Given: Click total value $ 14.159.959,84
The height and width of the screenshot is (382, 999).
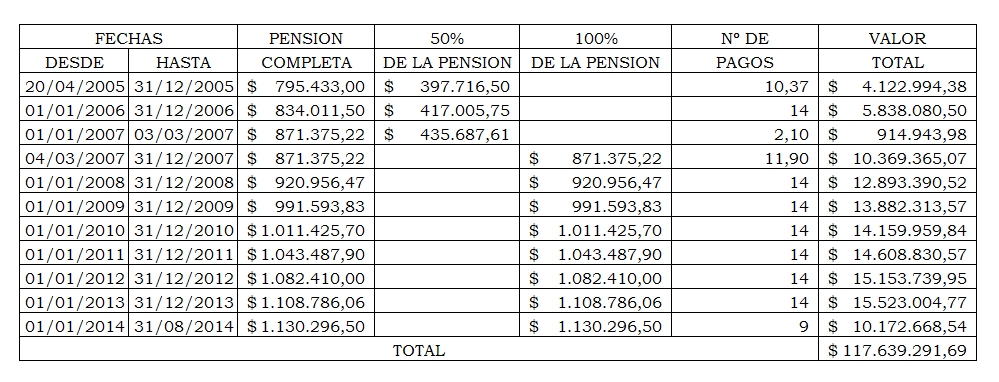Looking at the screenshot, I should coord(898,230).
